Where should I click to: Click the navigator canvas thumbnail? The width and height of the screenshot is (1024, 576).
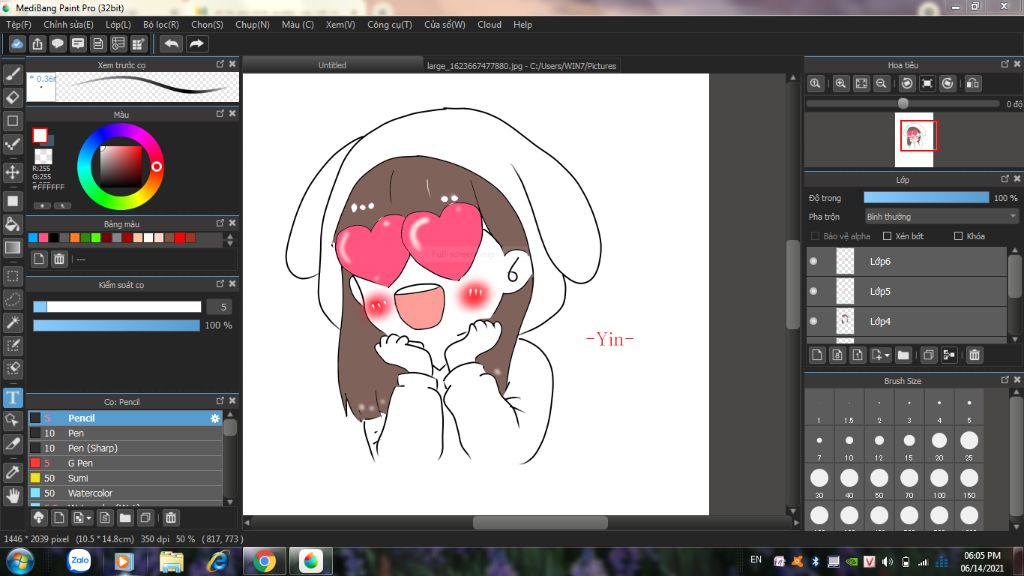pyautogui.click(x=914, y=140)
